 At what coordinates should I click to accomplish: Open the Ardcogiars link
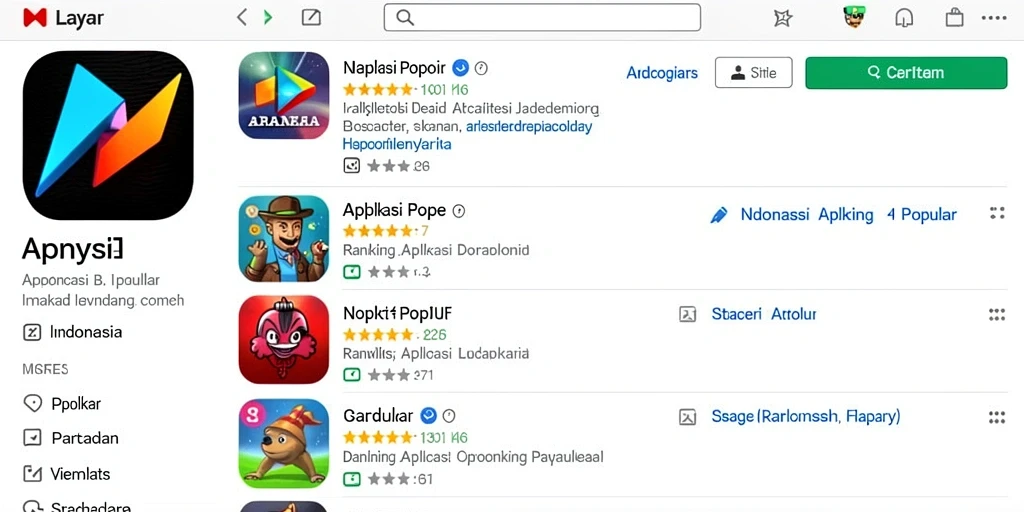662,72
